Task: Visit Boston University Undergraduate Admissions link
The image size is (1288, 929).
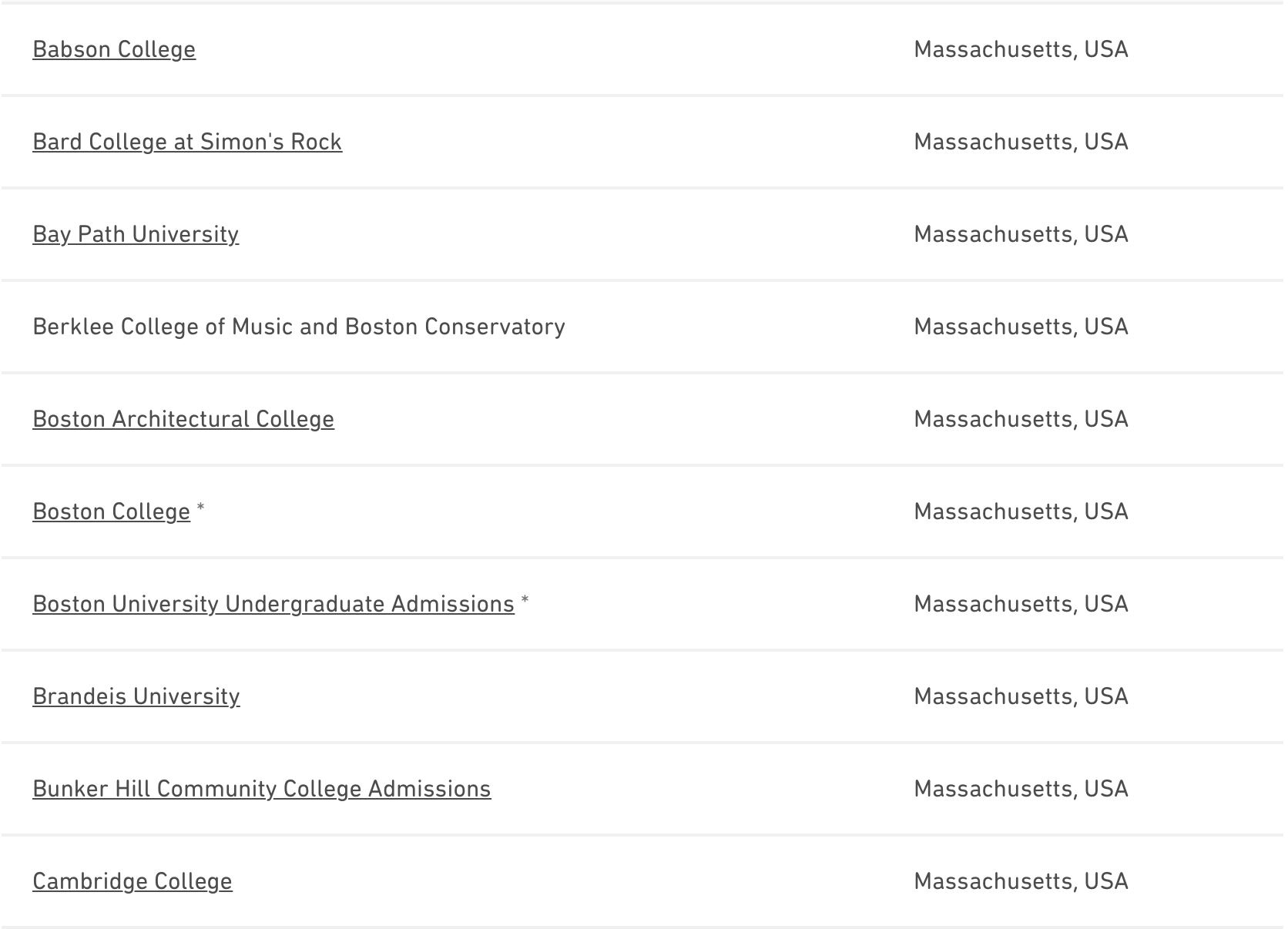Action: click(273, 604)
